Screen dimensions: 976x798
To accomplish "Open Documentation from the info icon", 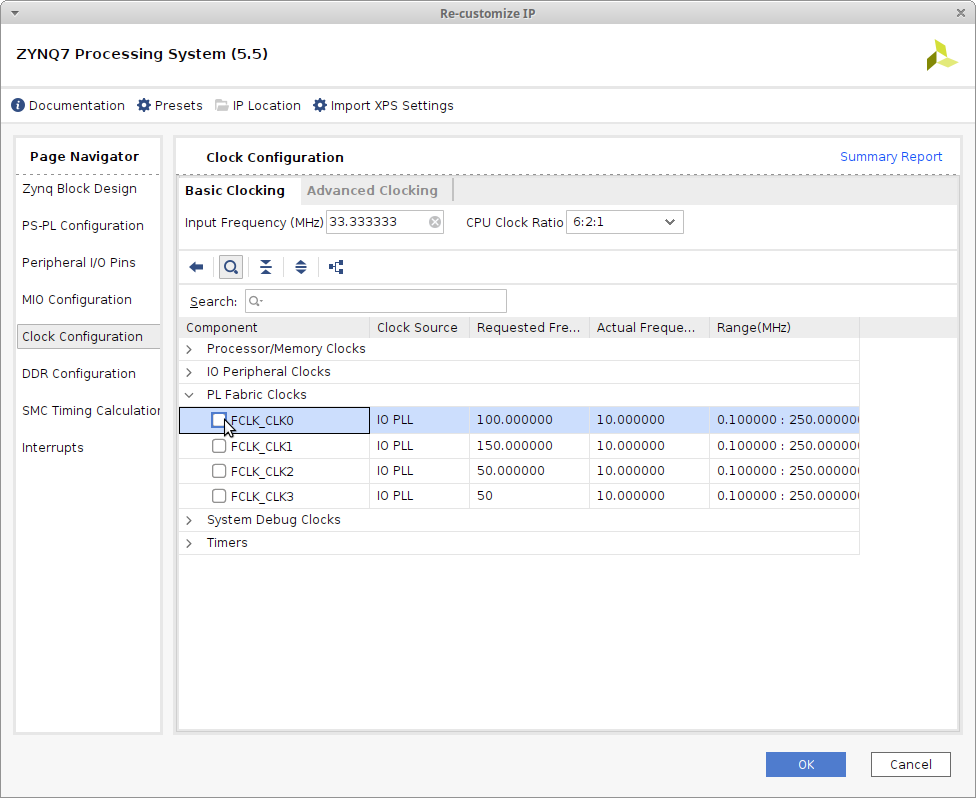I will coord(18,105).
